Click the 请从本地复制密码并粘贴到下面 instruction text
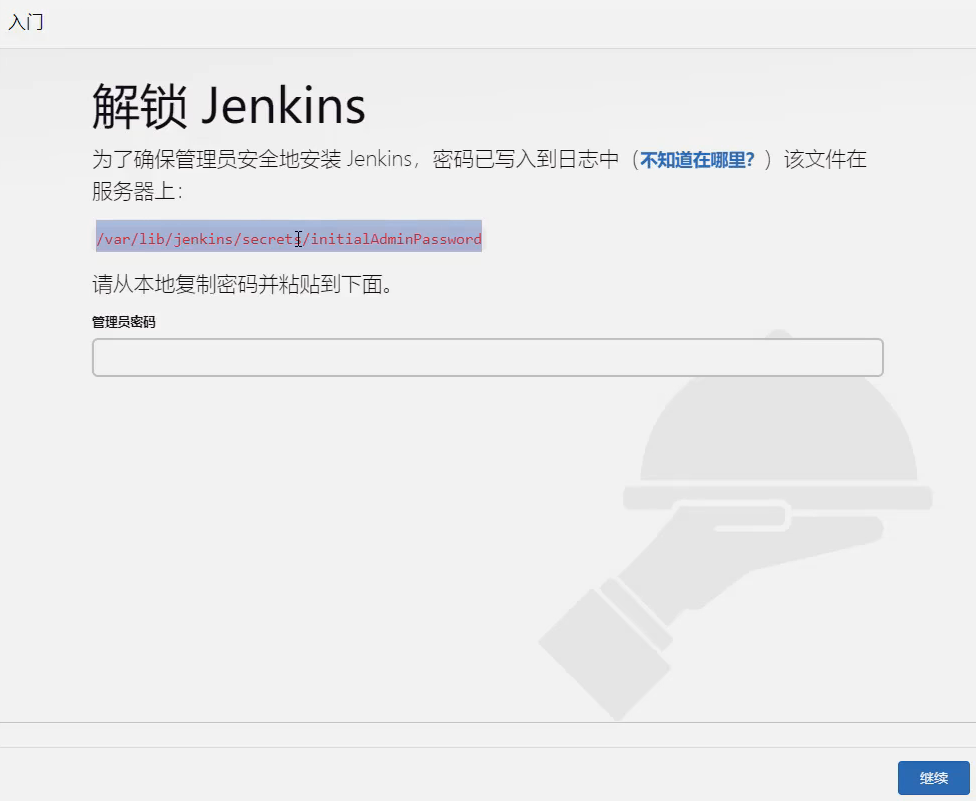The height and width of the screenshot is (801, 976). point(242,284)
